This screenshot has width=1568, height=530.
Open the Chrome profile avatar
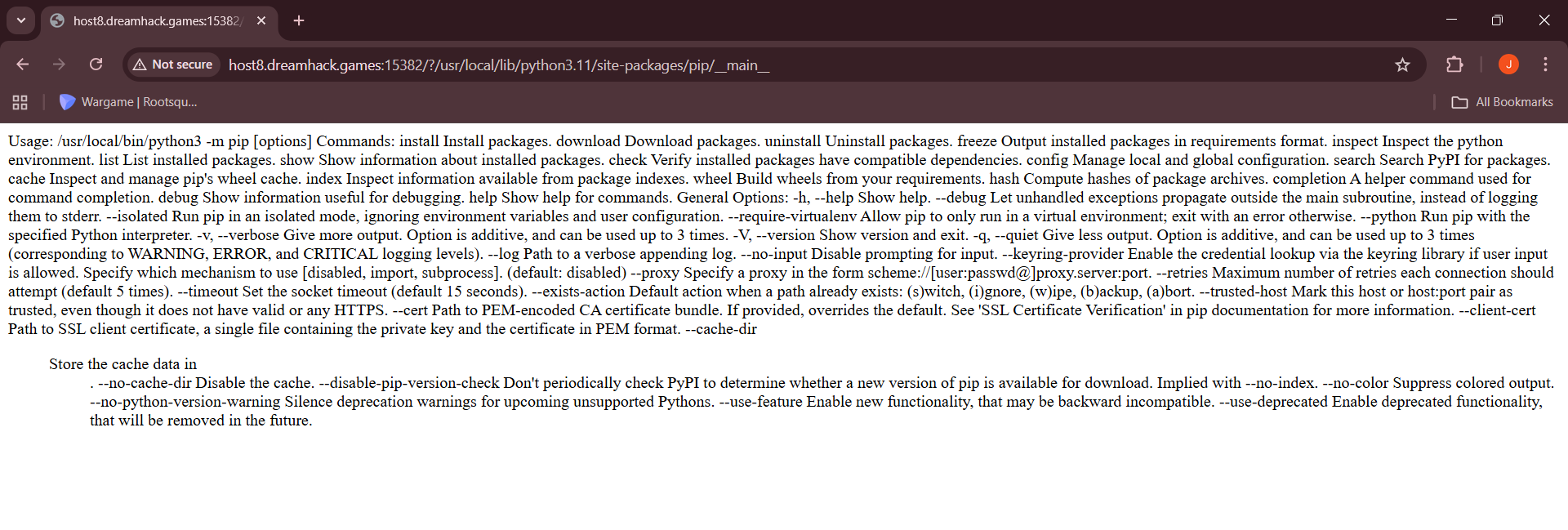(x=1508, y=65)
